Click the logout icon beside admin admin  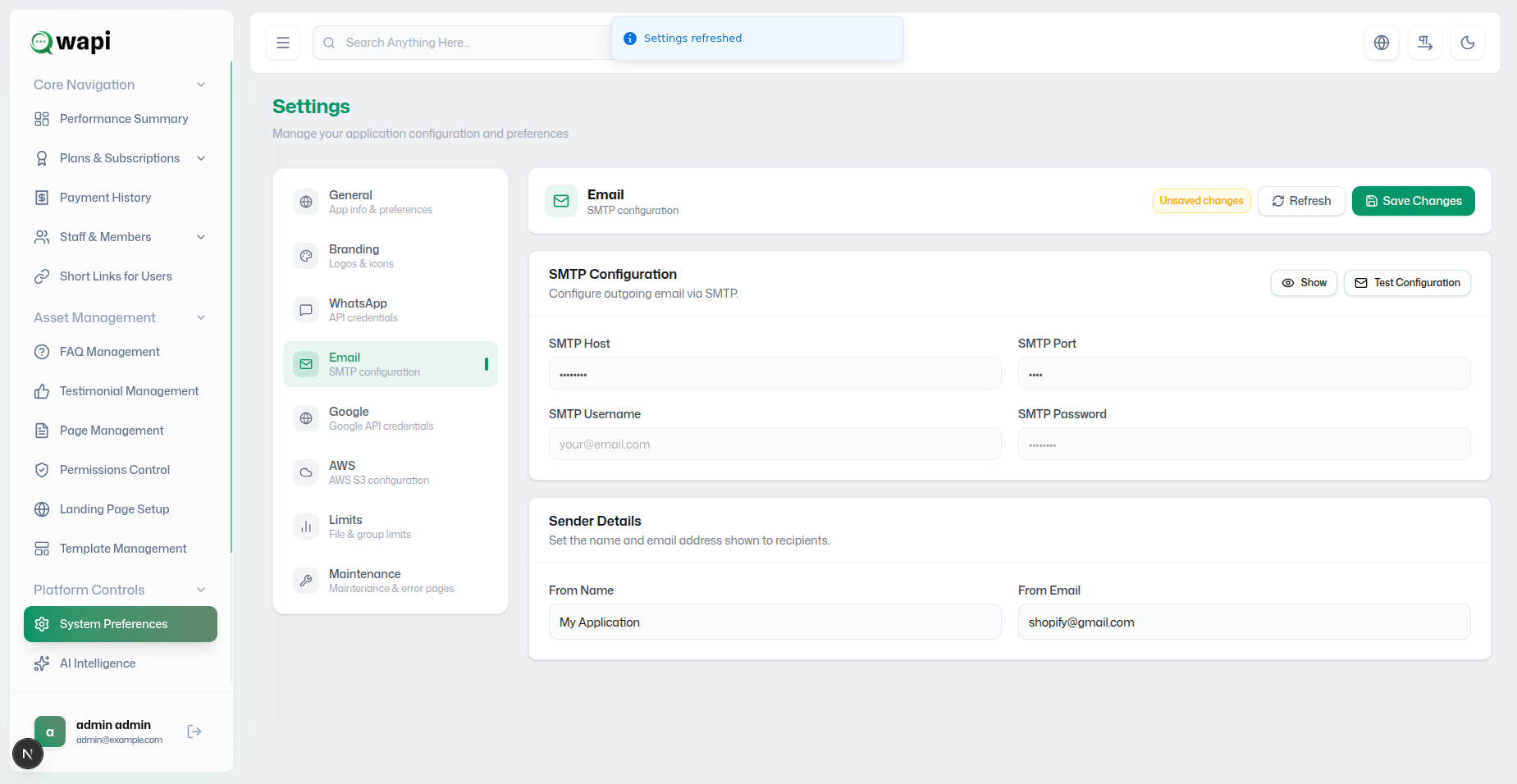click(194, 732)
